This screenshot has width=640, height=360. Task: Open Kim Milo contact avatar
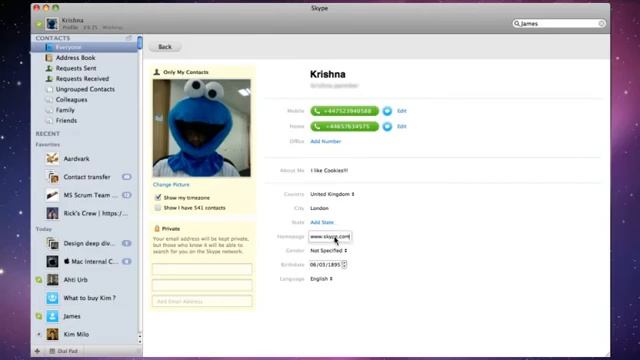click(x=52, y=334)
